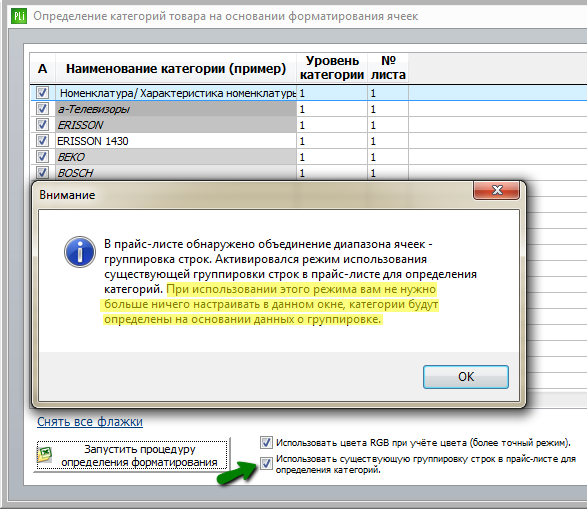This screenshot has height=509, width=587.
Task: Click category level cell for ERISSON 1430
Action: pyautogui.click(x=332, y=141)
